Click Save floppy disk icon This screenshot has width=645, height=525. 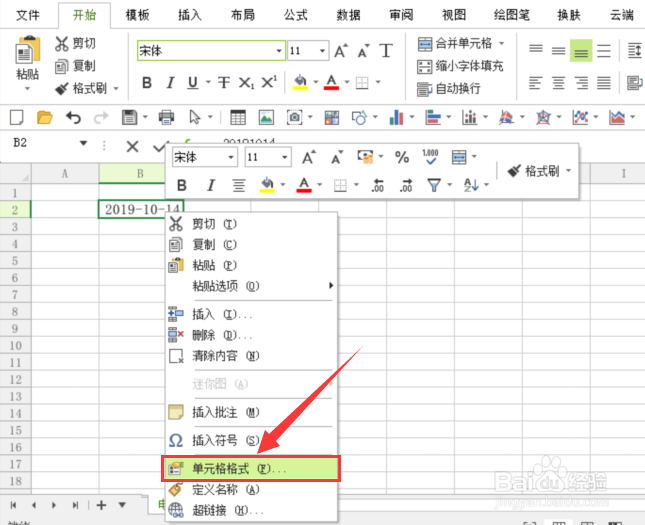click(x=129, y=118)
